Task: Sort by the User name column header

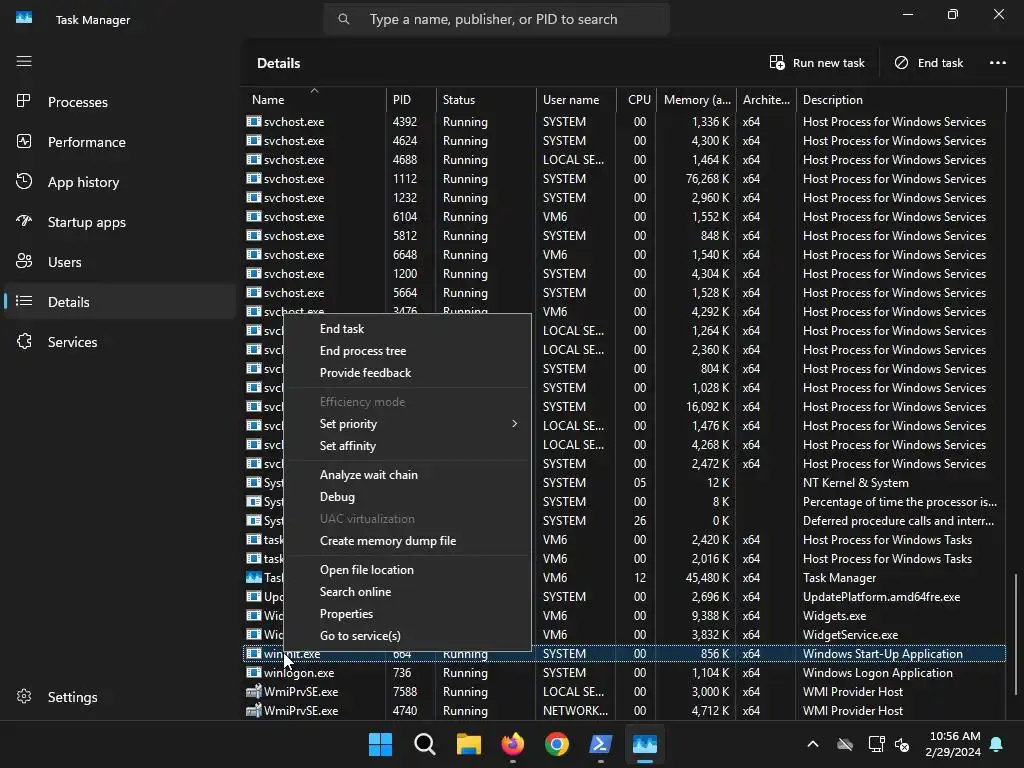Action: tap(576, 100)
